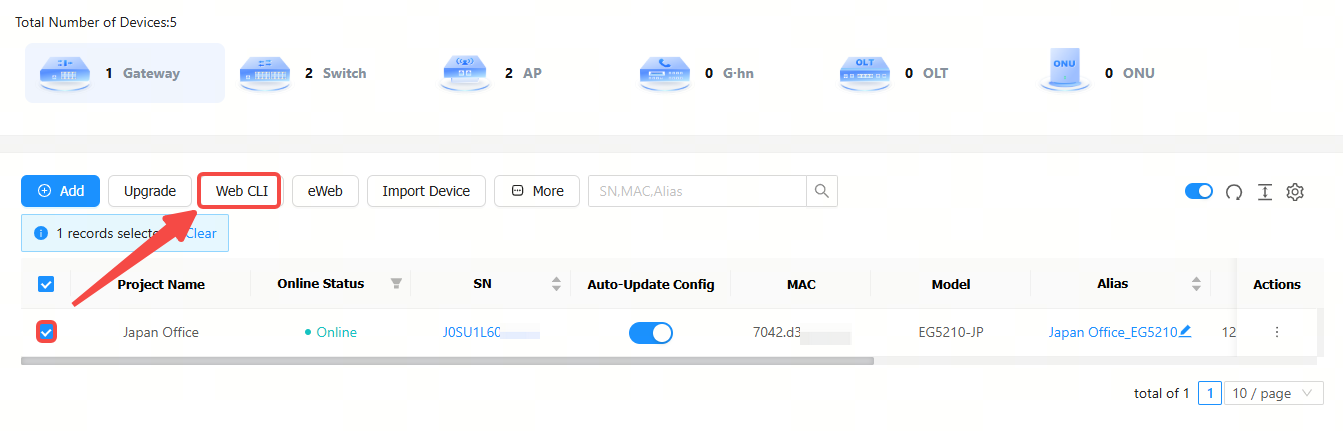Click the refresh icon in the toolbar

click(1234, 192)
